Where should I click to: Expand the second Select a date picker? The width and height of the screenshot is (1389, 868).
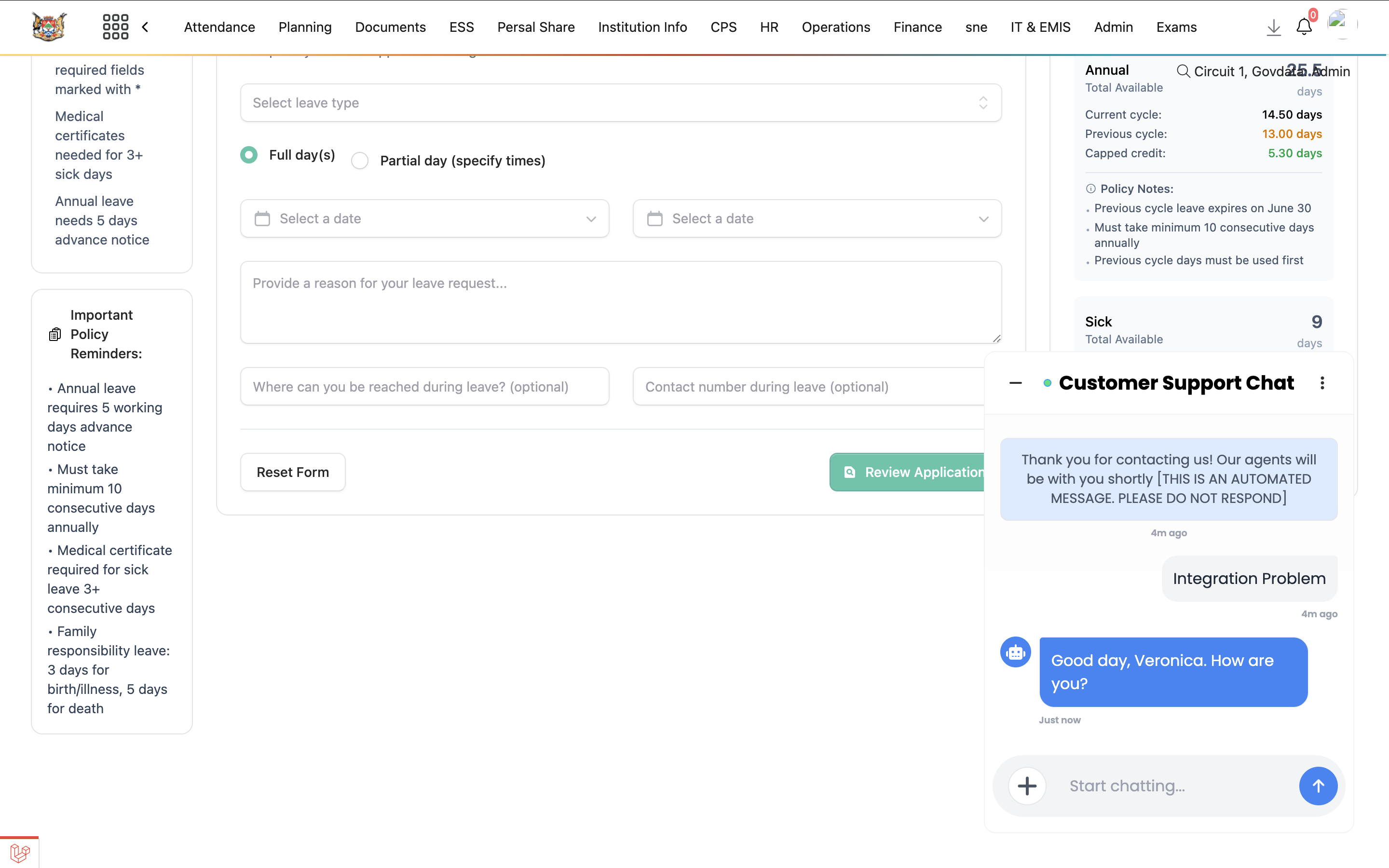(816, 219)
